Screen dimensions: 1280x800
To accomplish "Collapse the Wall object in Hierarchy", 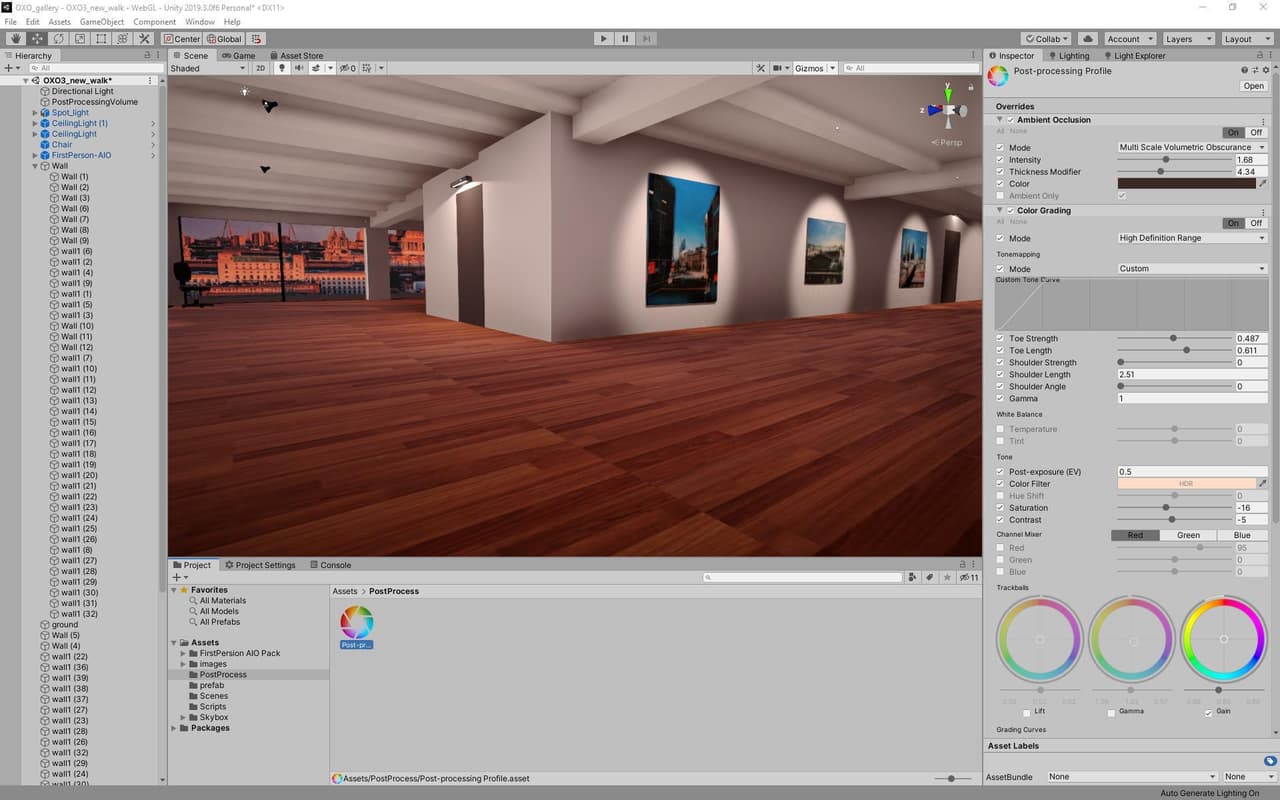I will tap(35, 166).
